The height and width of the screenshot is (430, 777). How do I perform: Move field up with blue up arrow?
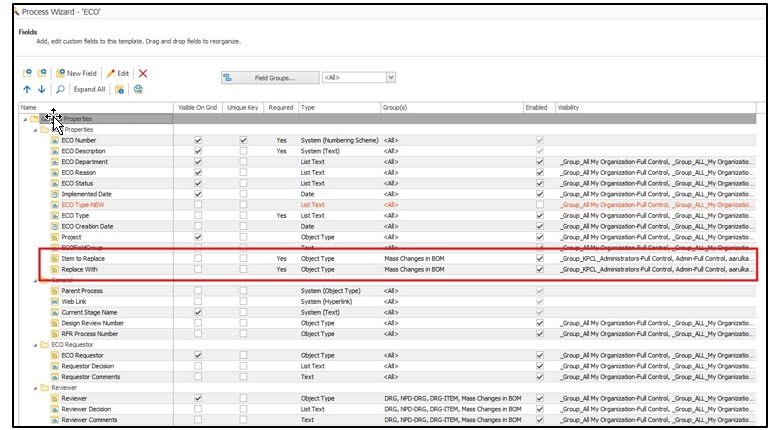coord(26,89)
